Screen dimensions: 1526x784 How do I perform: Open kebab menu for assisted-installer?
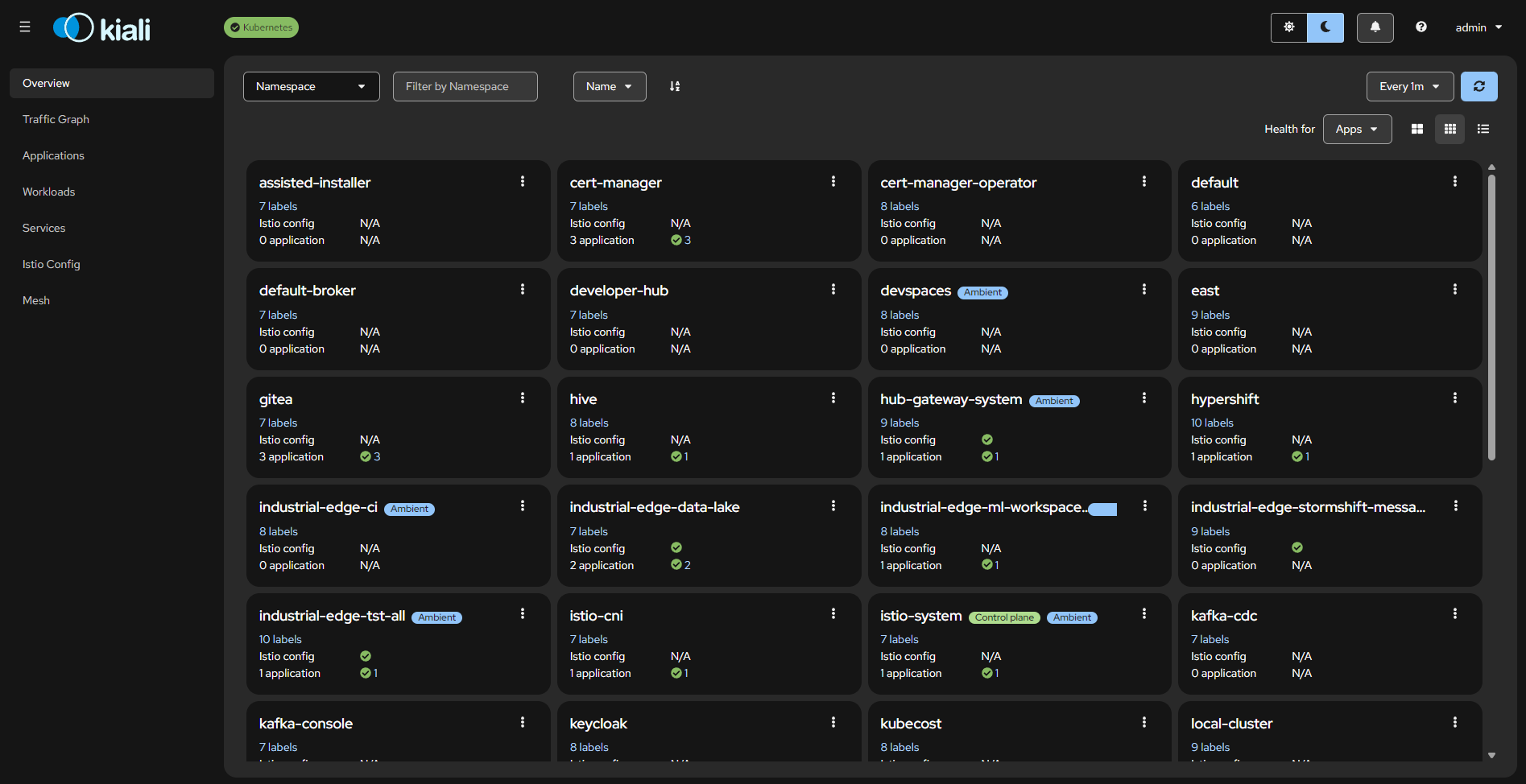[x=523, y=181]
